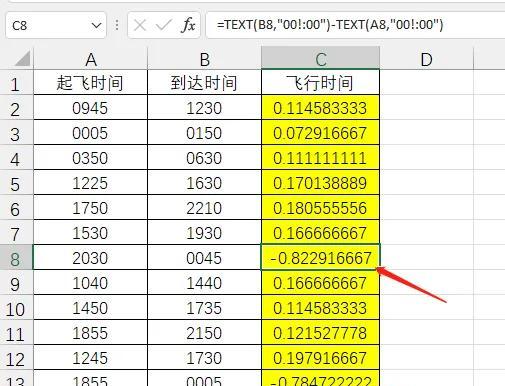Select cell with value 1040

91,283
